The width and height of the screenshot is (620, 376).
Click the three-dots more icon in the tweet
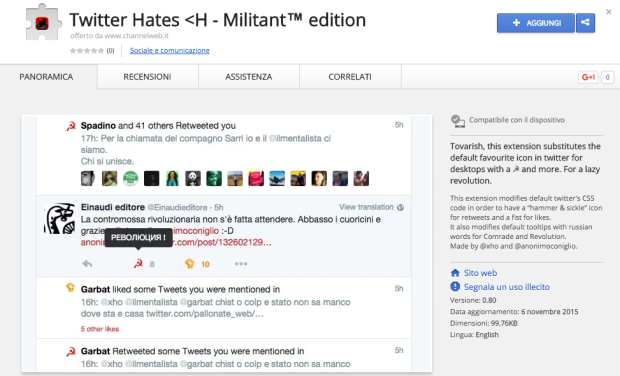[241, 264]
